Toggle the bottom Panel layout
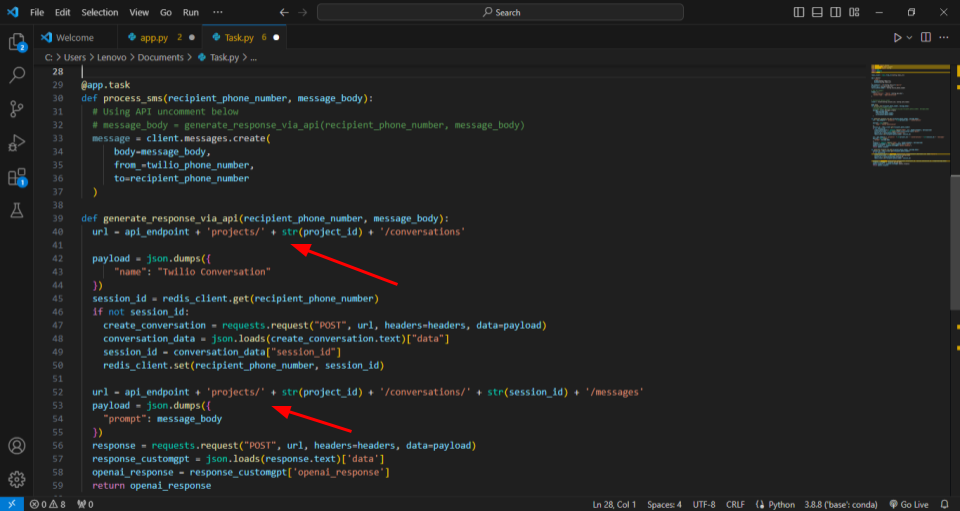 point(818,12)
